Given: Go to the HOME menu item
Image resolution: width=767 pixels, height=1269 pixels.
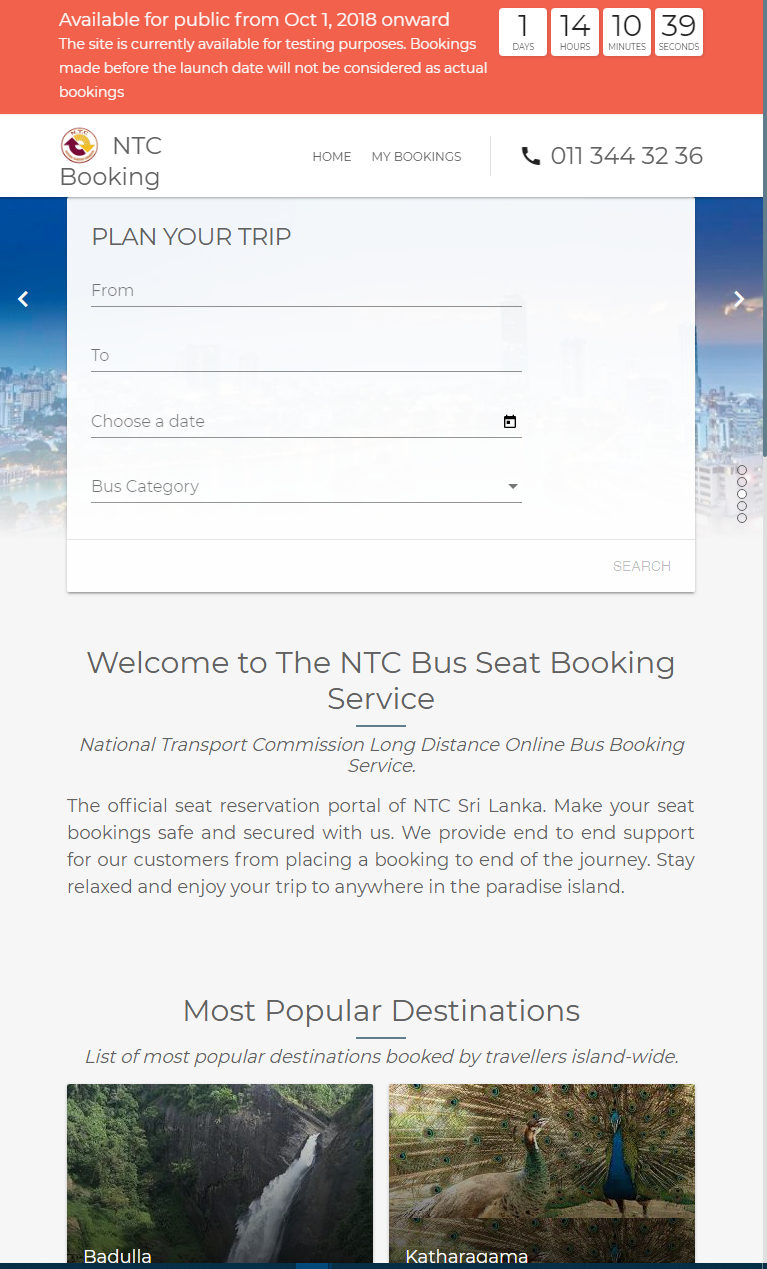Looking at the screenshot, I should pos(331,157).
